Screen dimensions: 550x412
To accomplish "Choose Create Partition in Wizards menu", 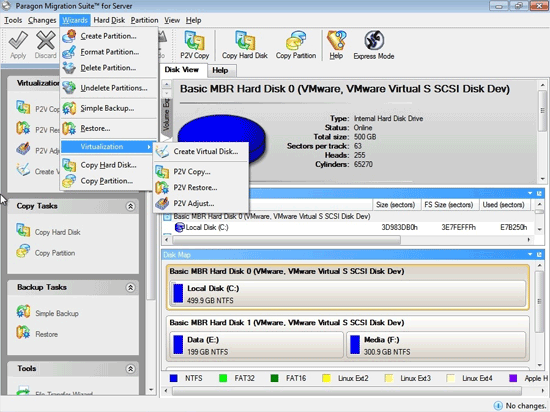I will (109, 36).
